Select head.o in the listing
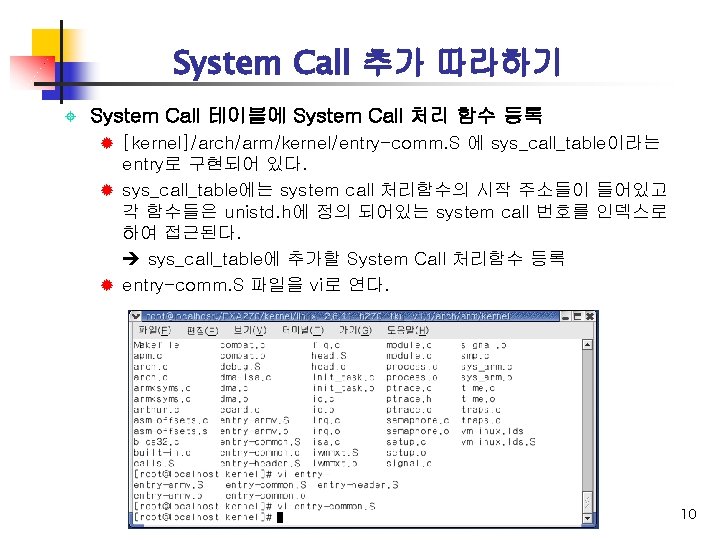 (x=329, y=366)
